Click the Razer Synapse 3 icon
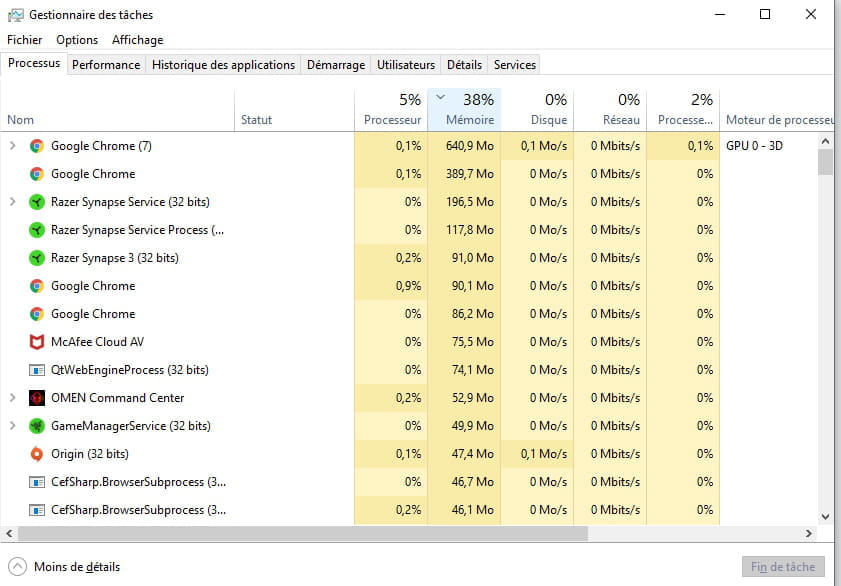841x586 pixels. (36, 258)
